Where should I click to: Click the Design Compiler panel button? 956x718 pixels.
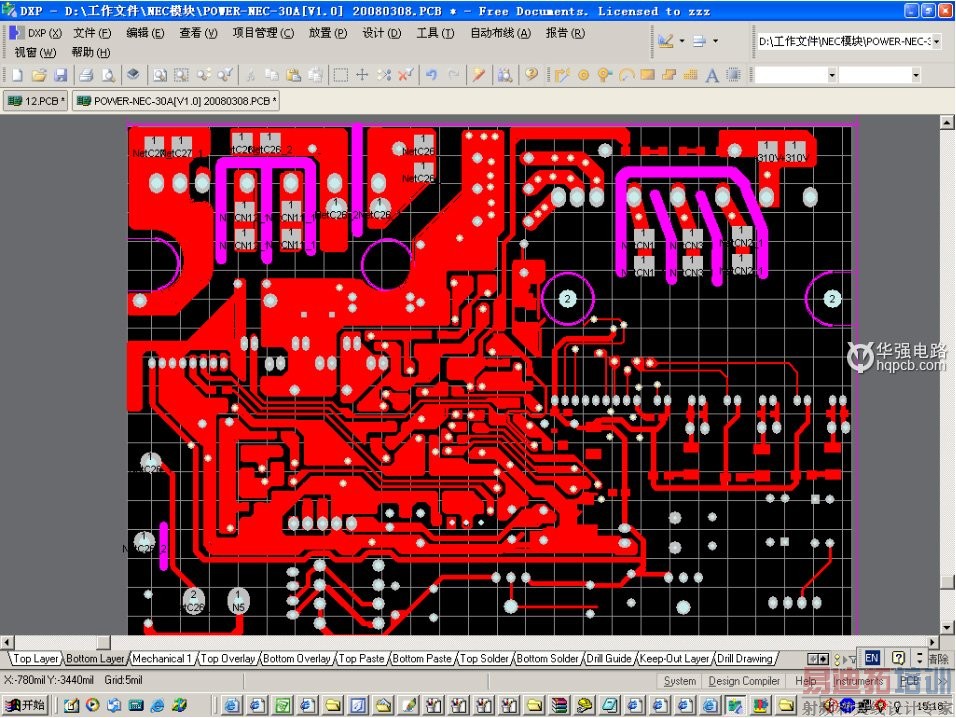744,681
